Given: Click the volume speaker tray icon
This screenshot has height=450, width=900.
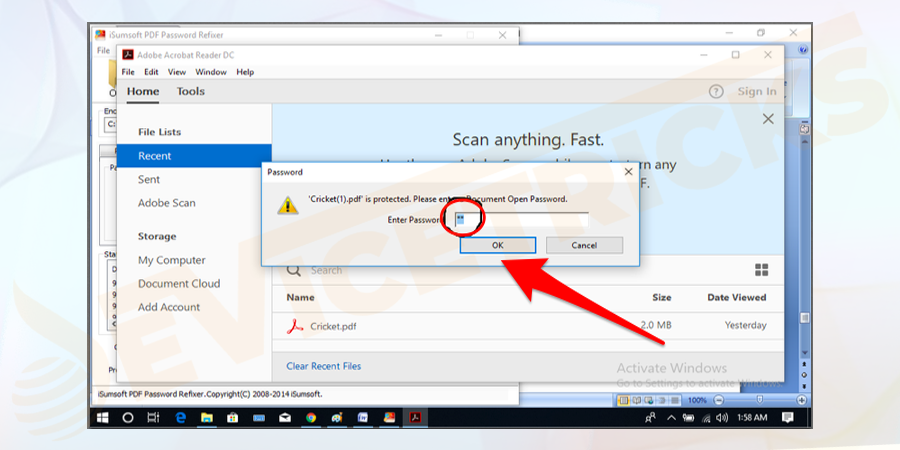Looking at the screenshot, I should coord(722,418).
